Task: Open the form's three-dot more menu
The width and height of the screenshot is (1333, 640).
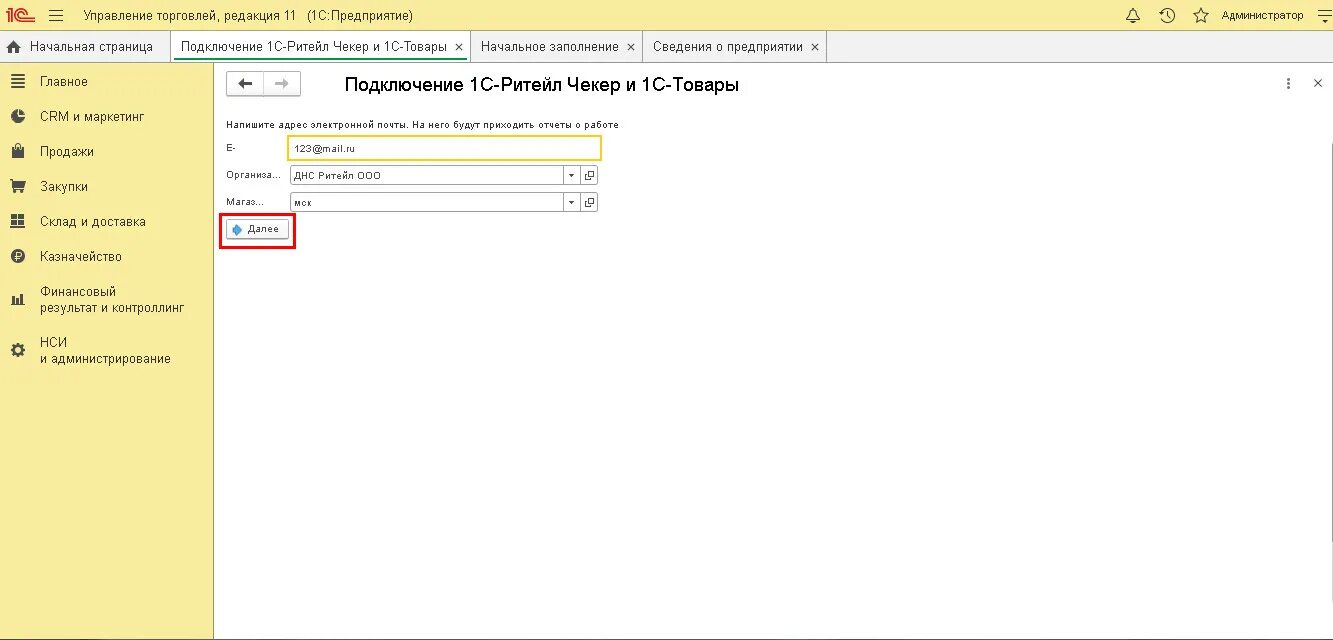Action: click(x=1288, y=84)
